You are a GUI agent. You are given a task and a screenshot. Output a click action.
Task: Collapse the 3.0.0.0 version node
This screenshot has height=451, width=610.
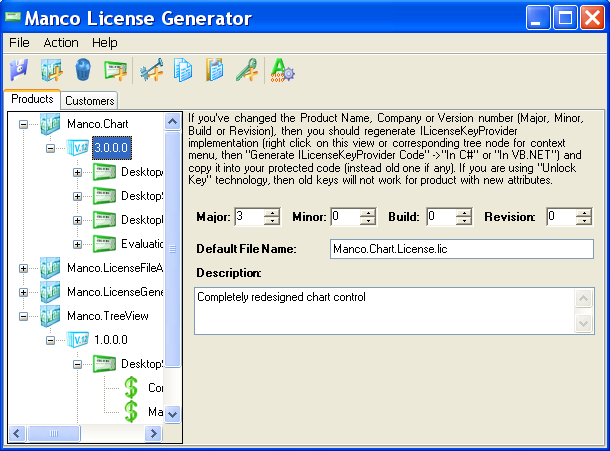[x=50, y=148]
